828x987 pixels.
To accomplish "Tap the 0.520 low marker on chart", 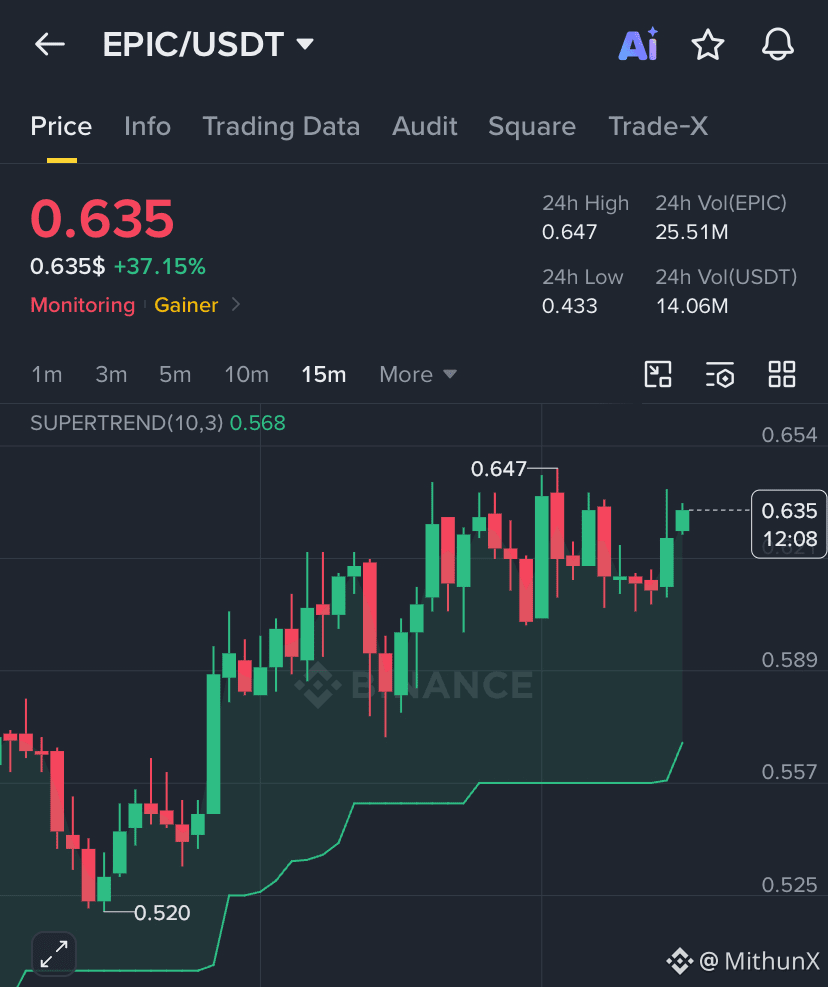I will point(162,913).
